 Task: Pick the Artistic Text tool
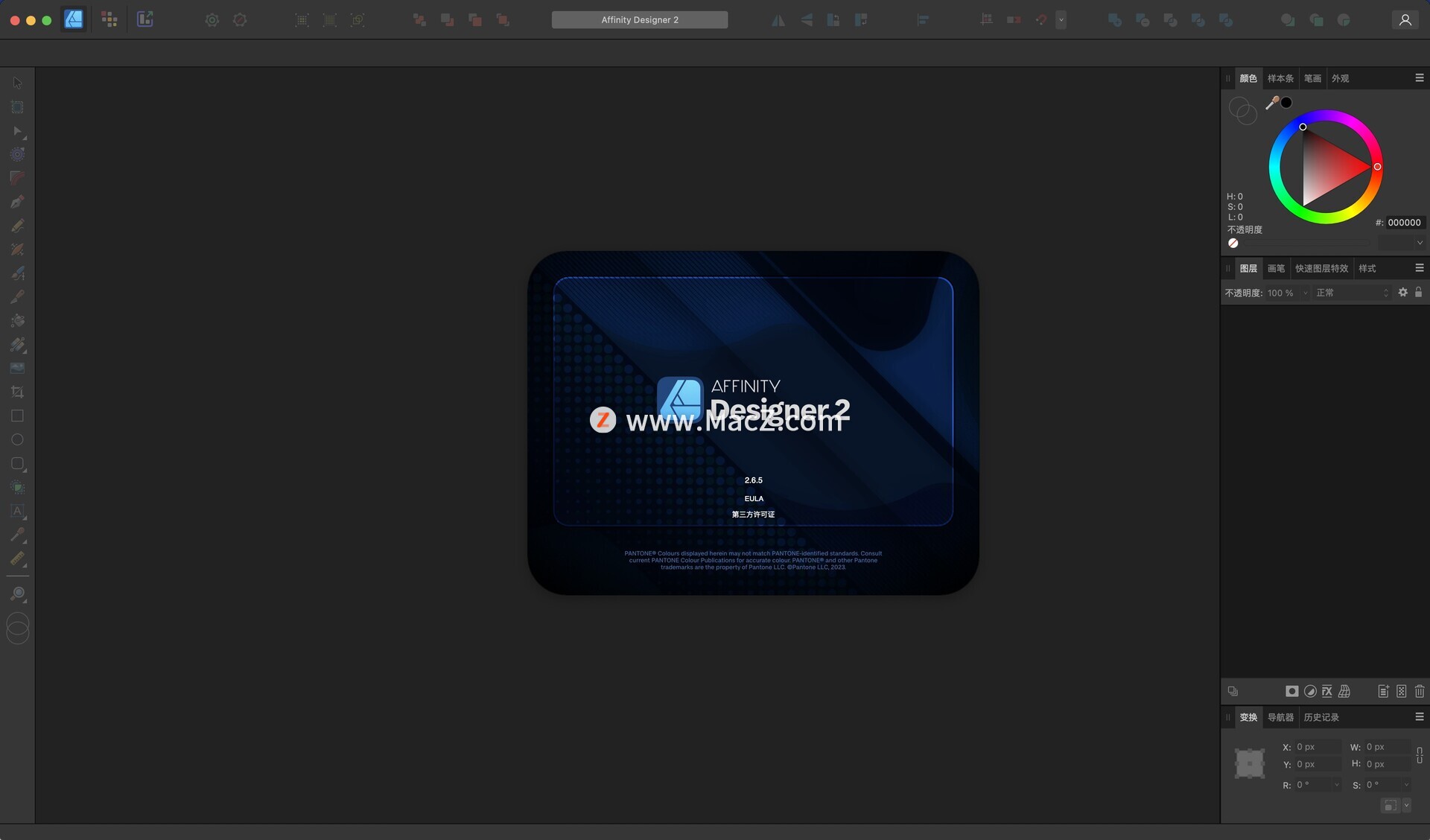pyautogui.click(x=17, y=512)
